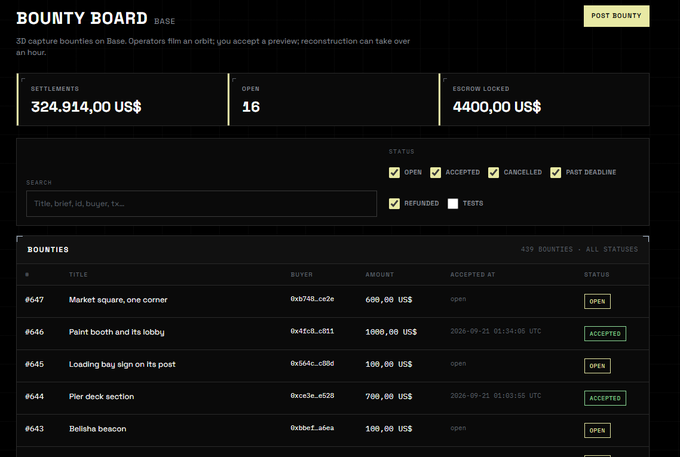The width and height of the screenshot is (680, 457).
Task: Click accepted timestamp 2026-09-21 01:03:55 UTC
Action: pos(495,395)
